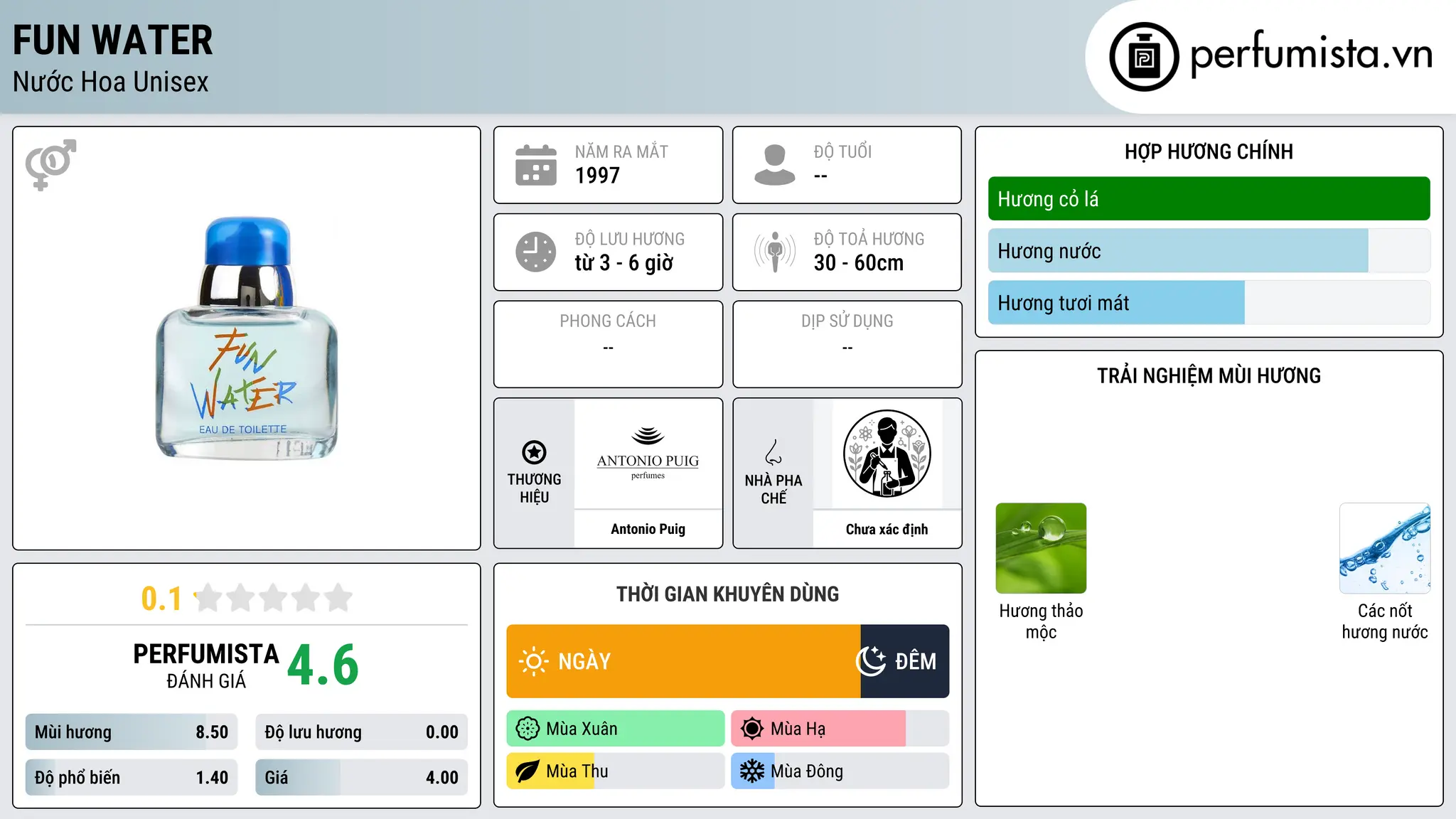Click the Các nốt hương nước image
Viewport: 1456px width, 819px height.
click(1385, 548)
